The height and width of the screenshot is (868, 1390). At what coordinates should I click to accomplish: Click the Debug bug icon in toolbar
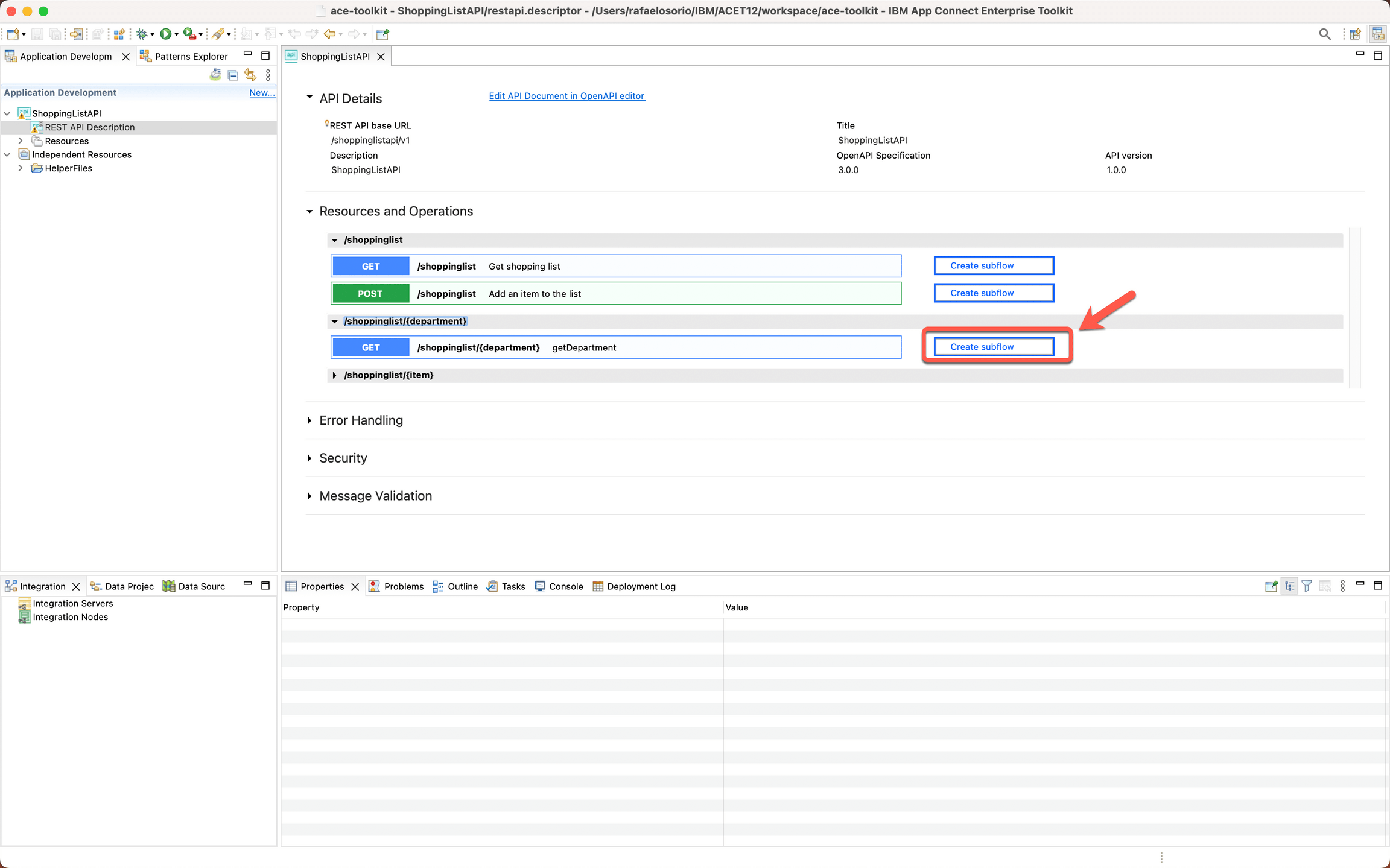(142, 34)
